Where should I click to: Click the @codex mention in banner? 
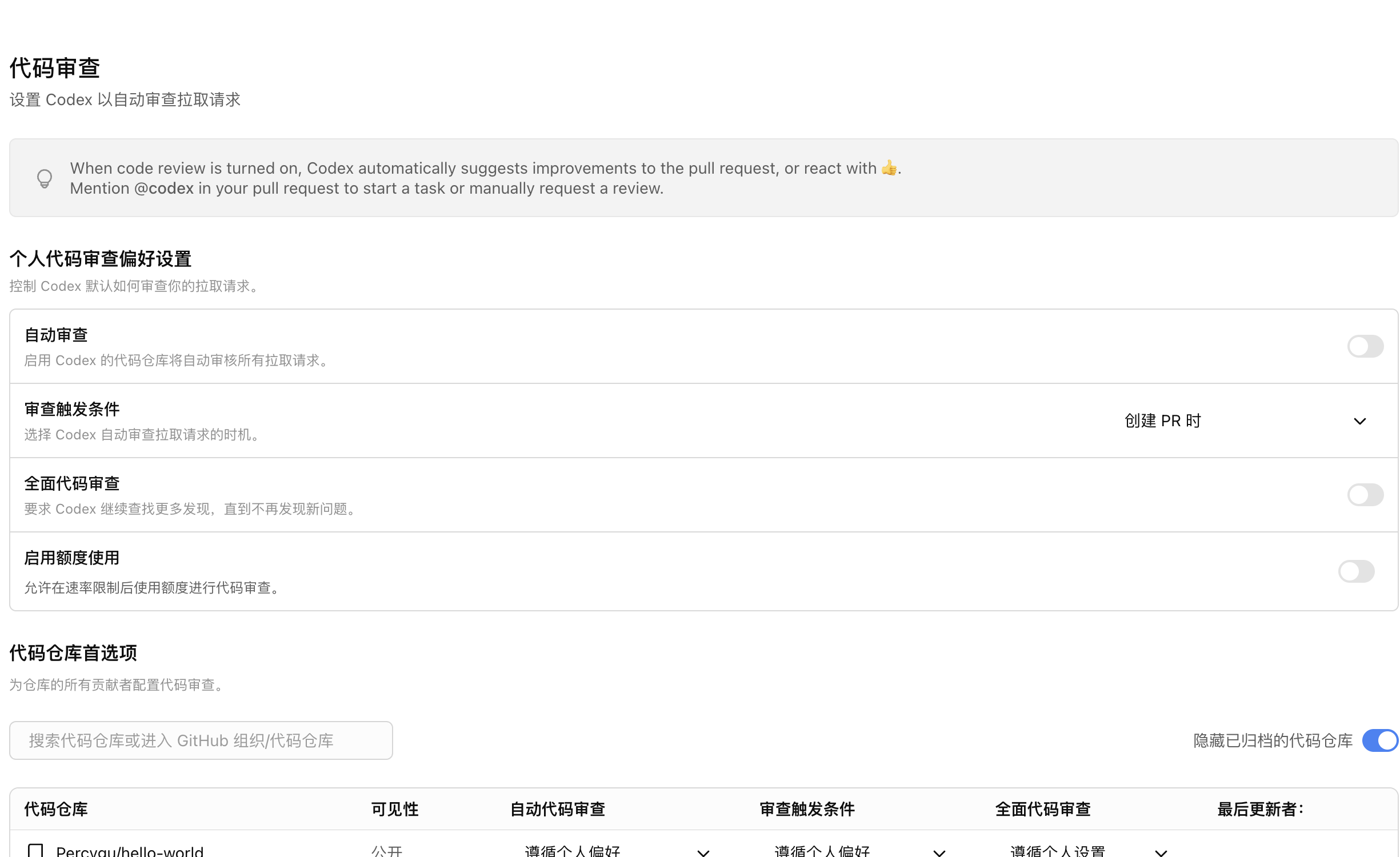[x=163, y=189]
